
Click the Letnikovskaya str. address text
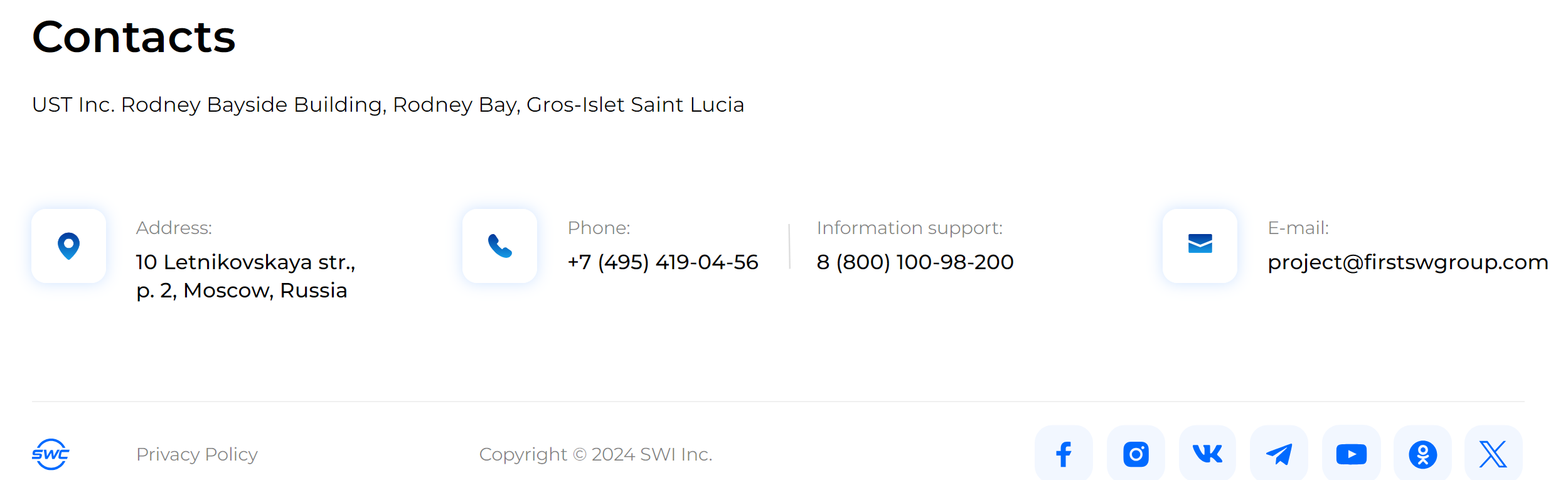[x=245, y=276]
